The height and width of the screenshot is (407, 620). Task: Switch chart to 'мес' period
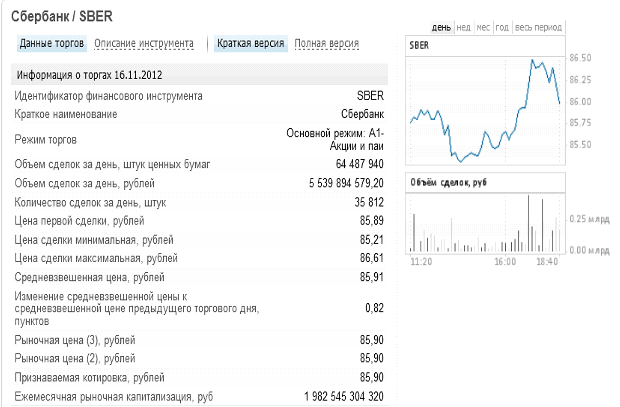coord(483,28)
